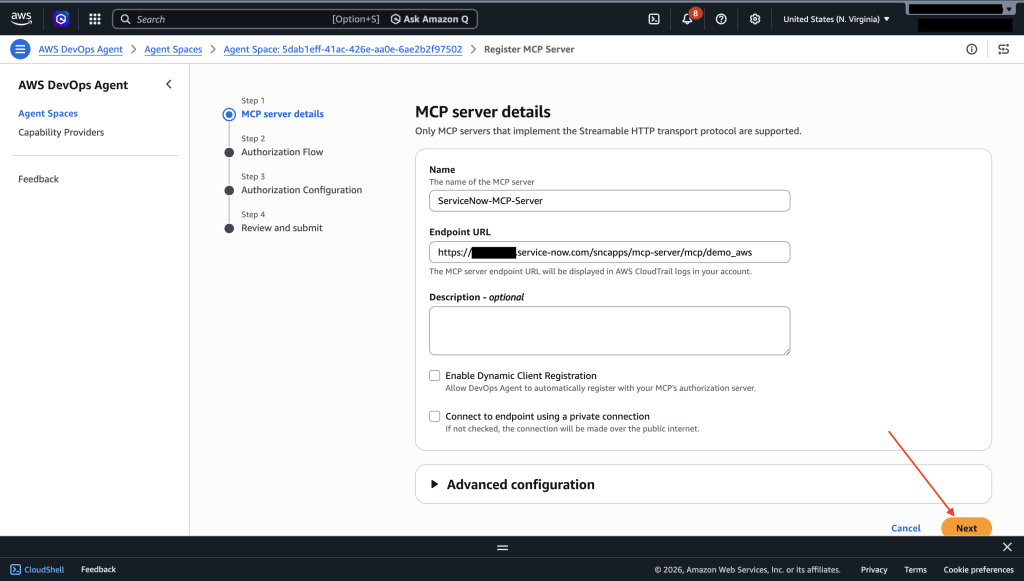This screenshot has height=581, width=1024.
Task: Click Feedback in the footer
Action: (98, 569)
